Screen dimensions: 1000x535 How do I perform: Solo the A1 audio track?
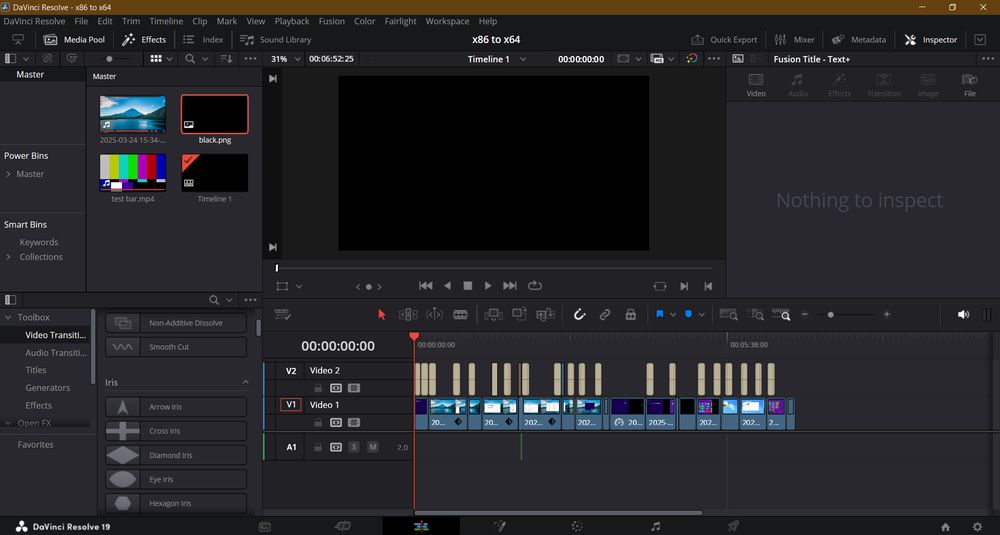pyautogui.click(x=354, y=447)
